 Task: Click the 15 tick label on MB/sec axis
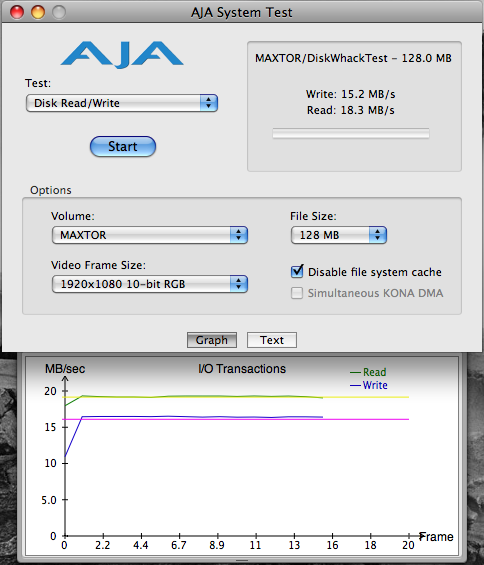pos(50,427)
